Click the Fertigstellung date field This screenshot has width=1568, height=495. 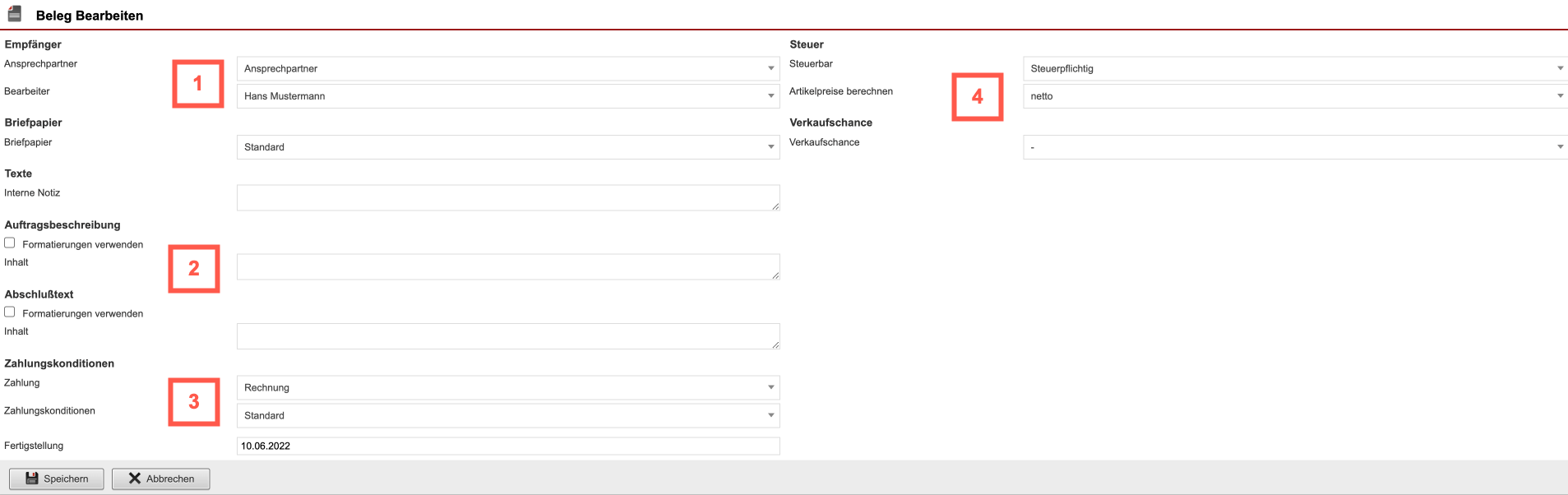tap(507, 446)
